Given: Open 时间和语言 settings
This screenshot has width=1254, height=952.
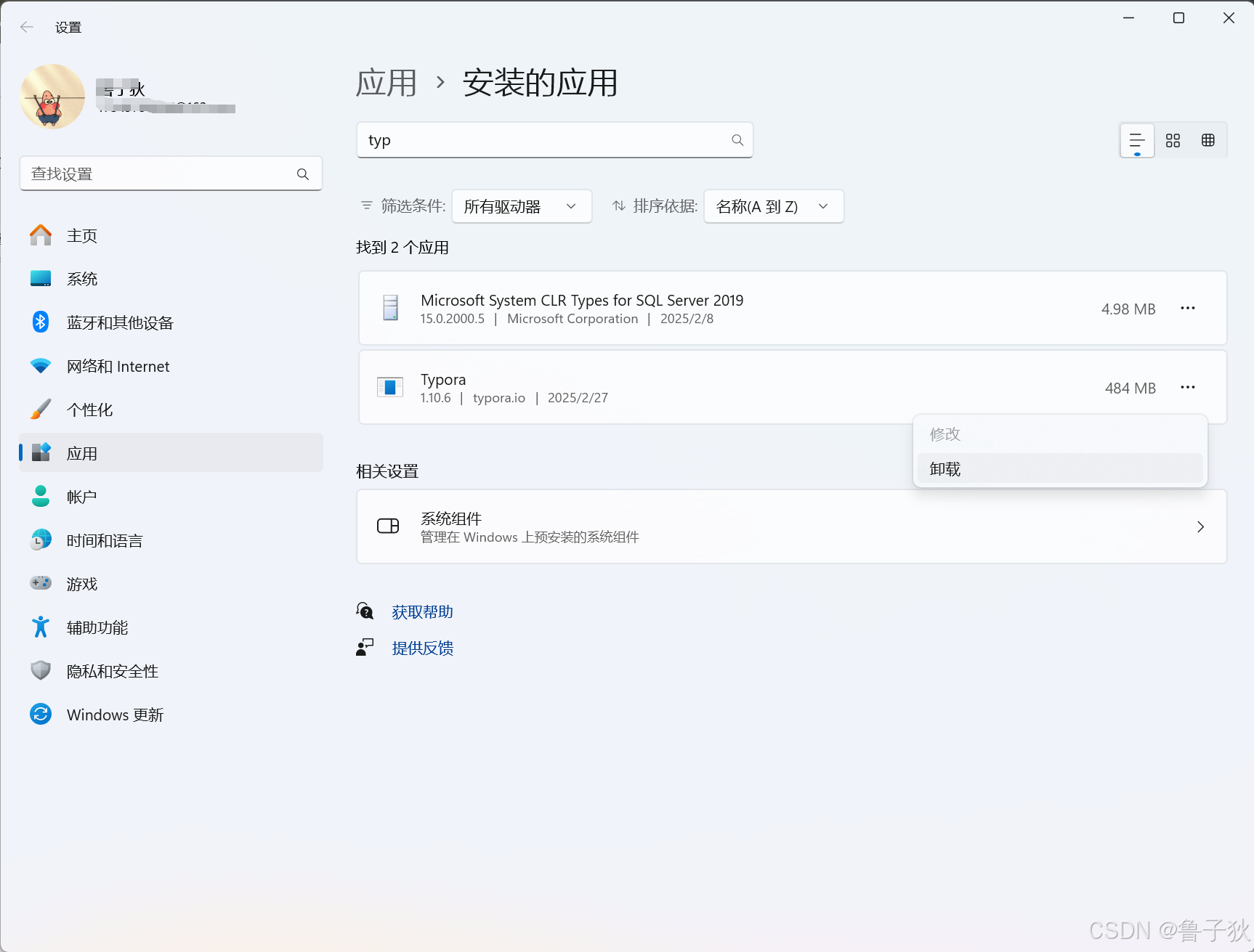Looking at the screenshot, I should point(171,540).
